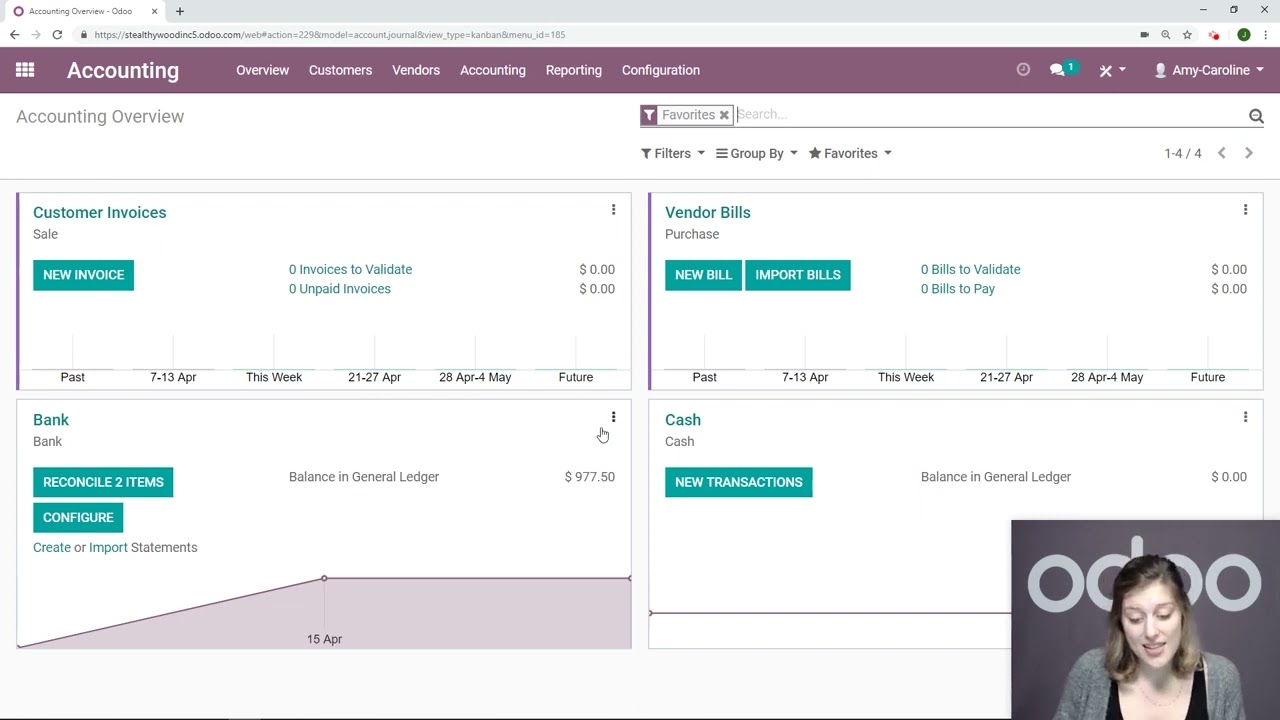Click the Accounting app title
Viewport: 1280px width, 720px height.
pyautogui.click(x=123, y=70)
